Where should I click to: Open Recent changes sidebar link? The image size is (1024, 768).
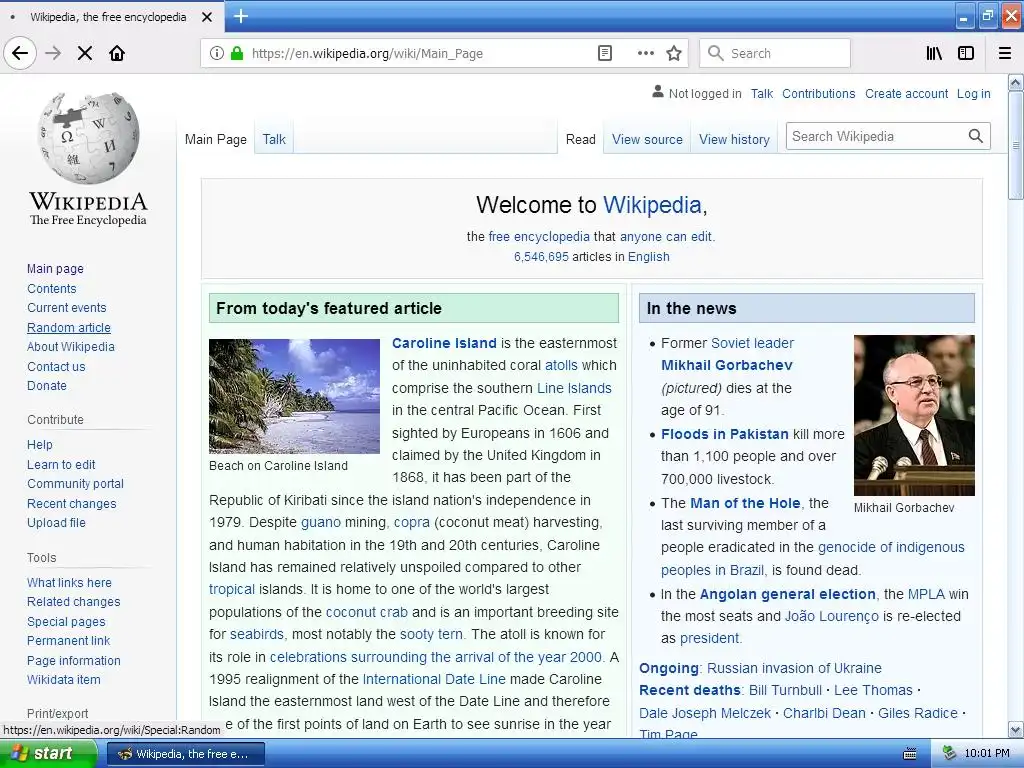pos(72,504)
